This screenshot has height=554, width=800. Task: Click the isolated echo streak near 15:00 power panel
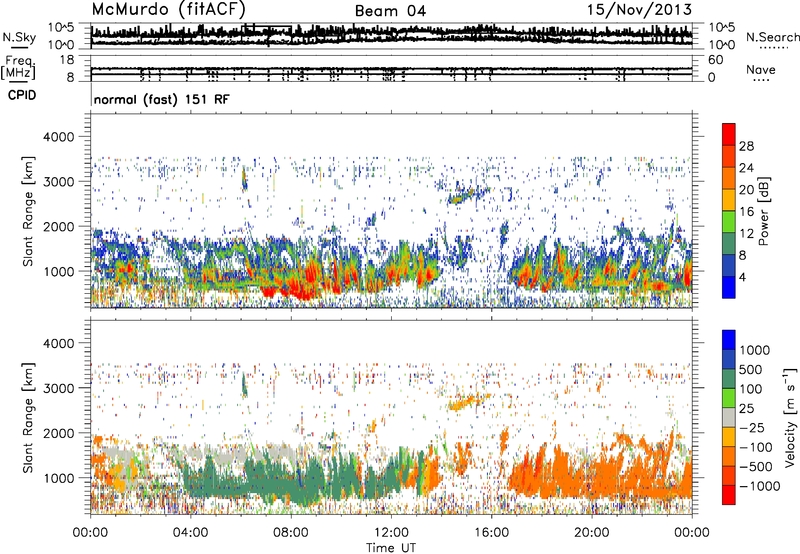click(x=468, y=194)
